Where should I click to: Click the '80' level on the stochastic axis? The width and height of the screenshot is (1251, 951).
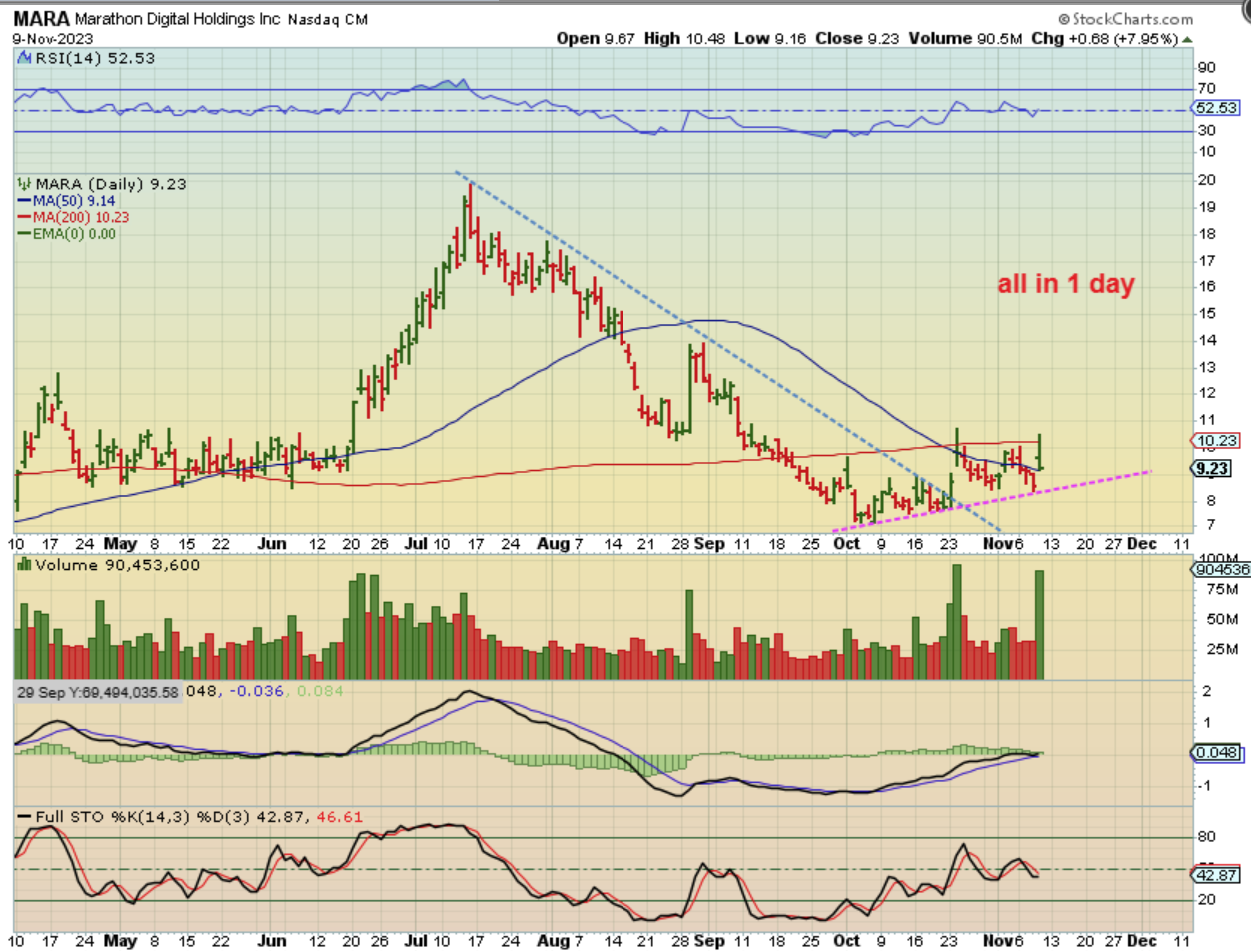pyautogui.click(x=1209, y=836)
